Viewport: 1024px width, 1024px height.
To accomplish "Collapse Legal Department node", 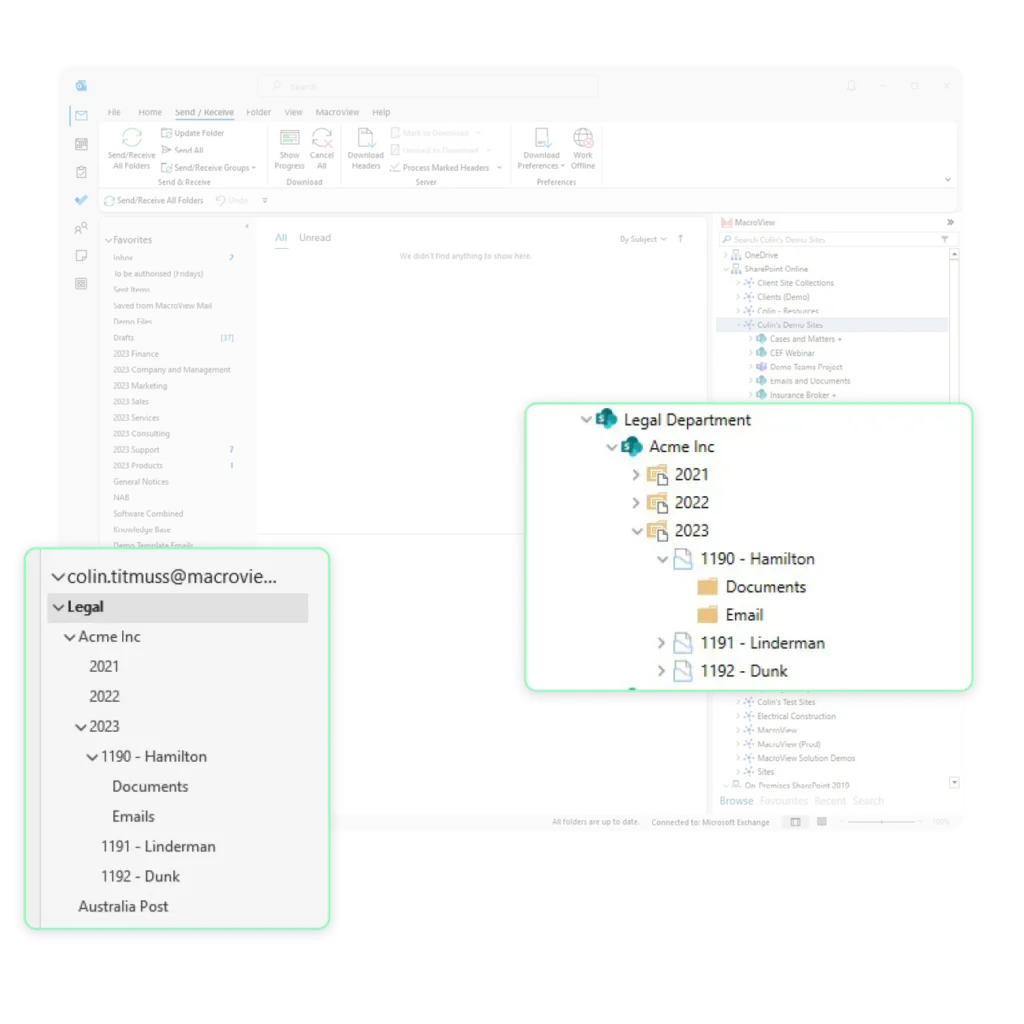I will tap(586, 419).
